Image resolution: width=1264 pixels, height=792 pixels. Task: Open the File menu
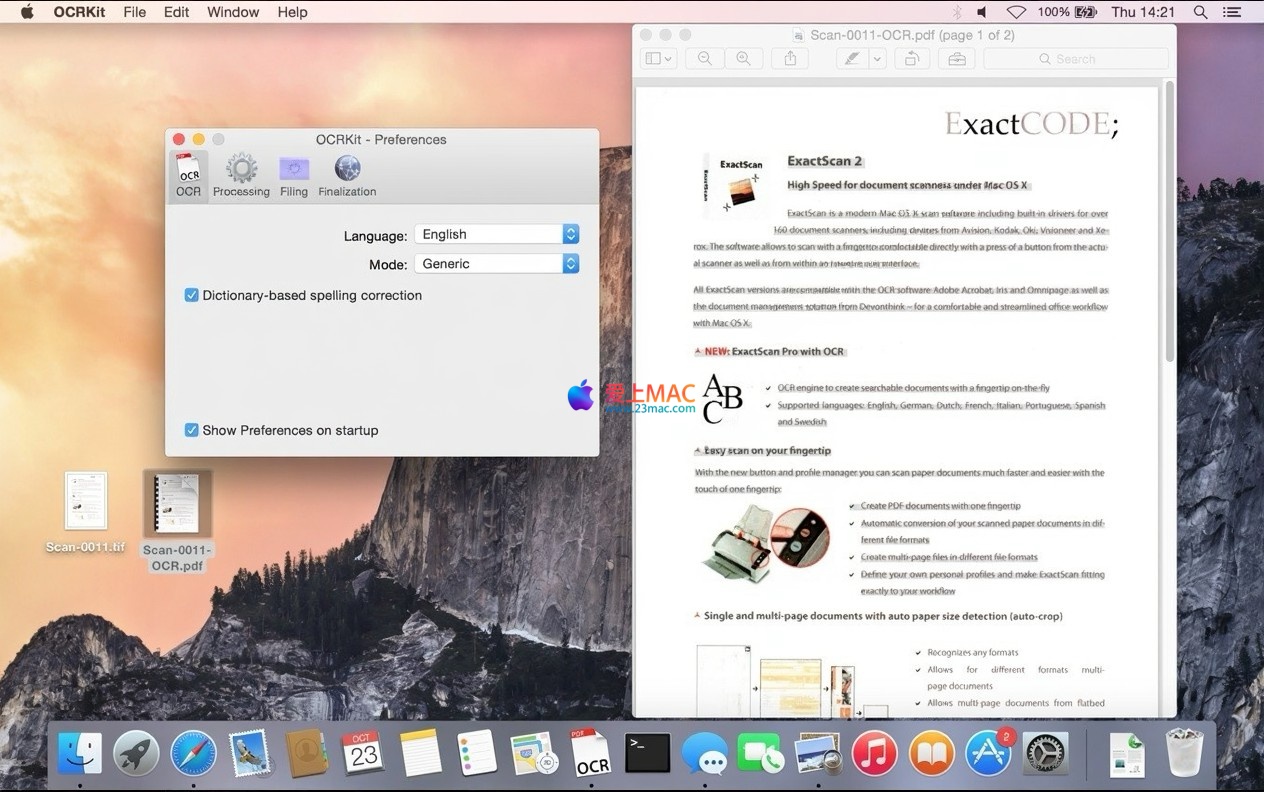[x=134, y=12]
